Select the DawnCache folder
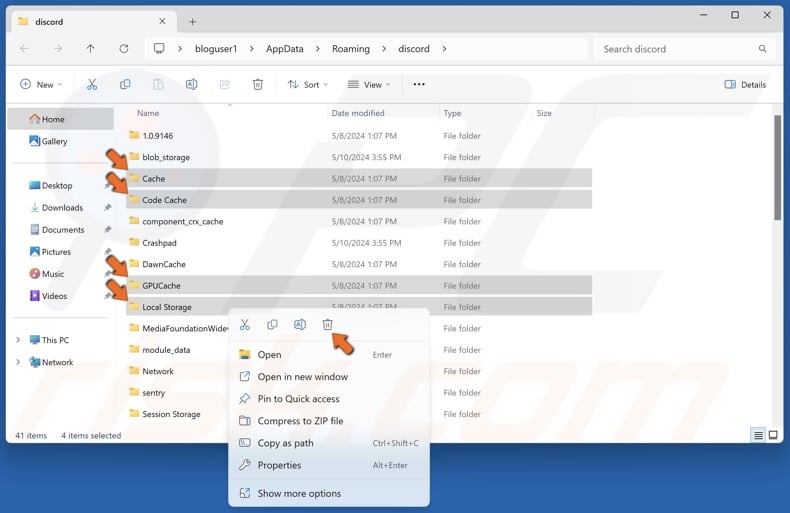The width and height of the screenshot is (790, 513). click(359, 264)
